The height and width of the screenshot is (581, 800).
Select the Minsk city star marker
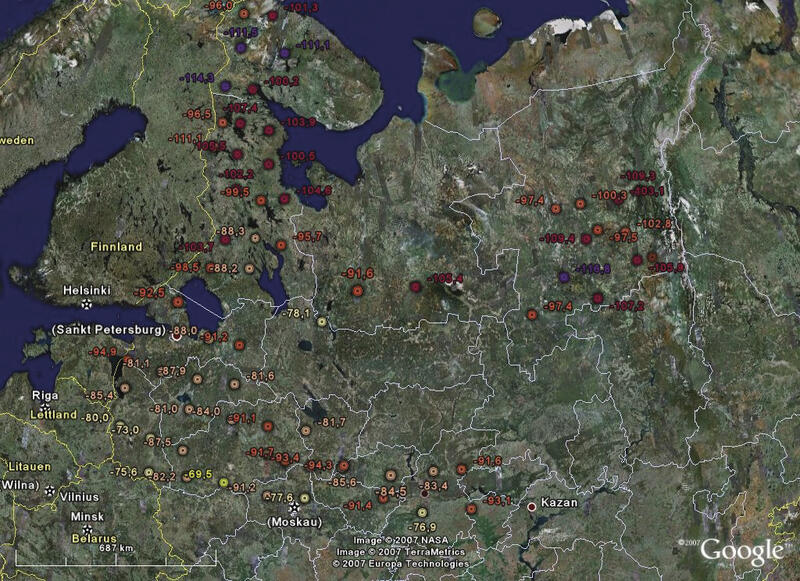click(x=88, y=529)
